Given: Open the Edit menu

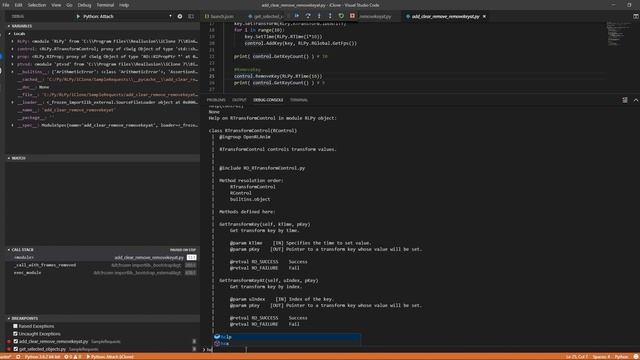Looking at the screenshot, I should pos(18,5).
